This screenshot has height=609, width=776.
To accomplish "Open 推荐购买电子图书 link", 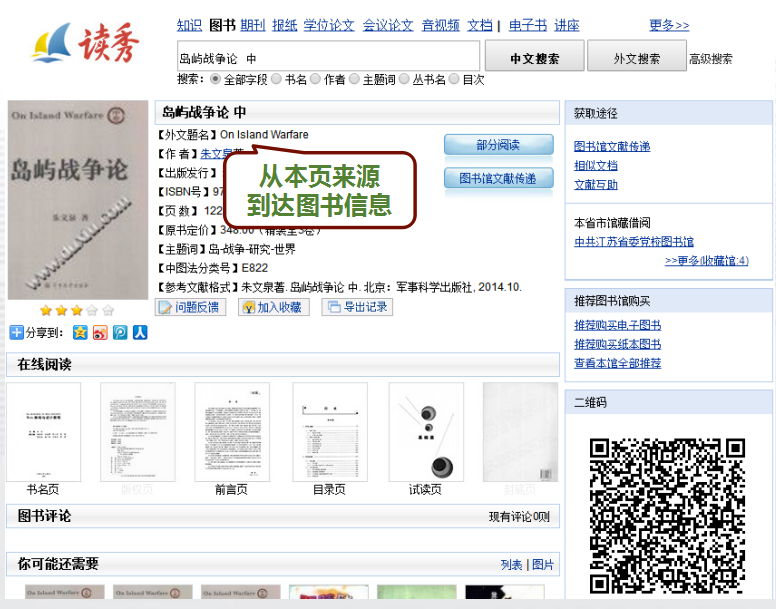I will click(617, 325).
